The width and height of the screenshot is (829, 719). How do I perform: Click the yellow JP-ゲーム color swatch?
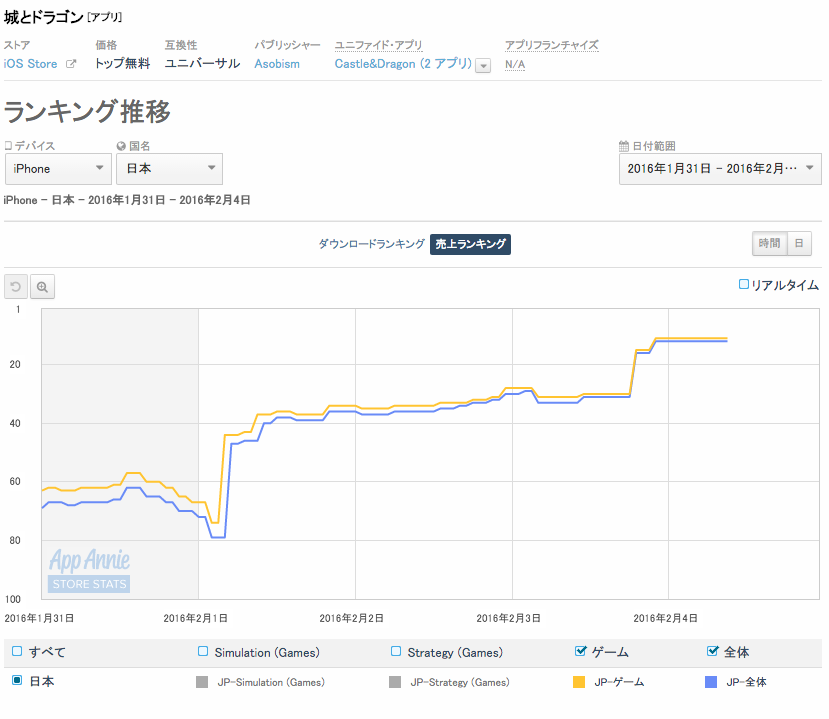pyautogui.click(x=579, y=682)
